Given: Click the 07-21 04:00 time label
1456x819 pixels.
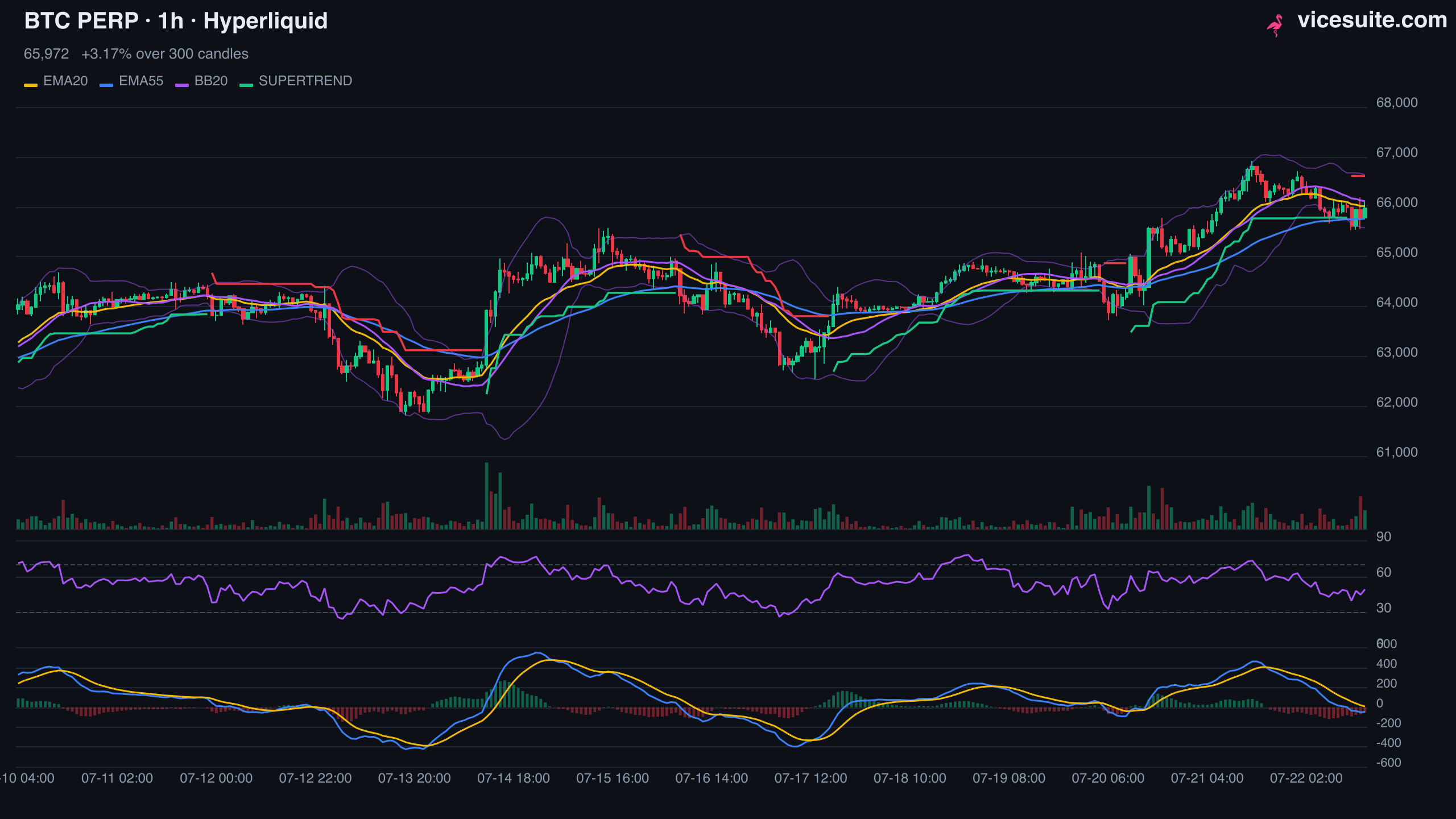Looking at the screenshot, I should click(1207, 778).
